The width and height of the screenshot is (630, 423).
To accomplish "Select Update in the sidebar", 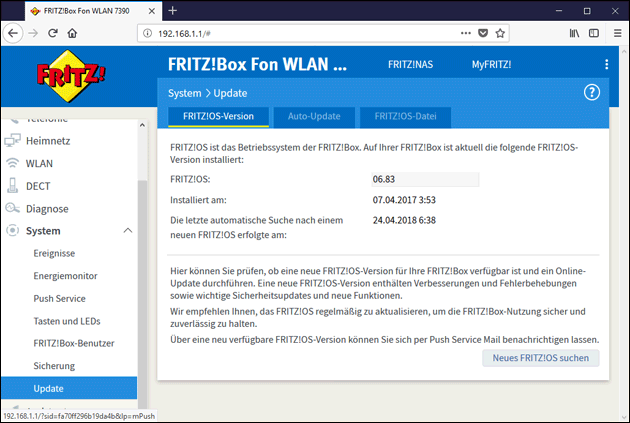I will (69, 388).
